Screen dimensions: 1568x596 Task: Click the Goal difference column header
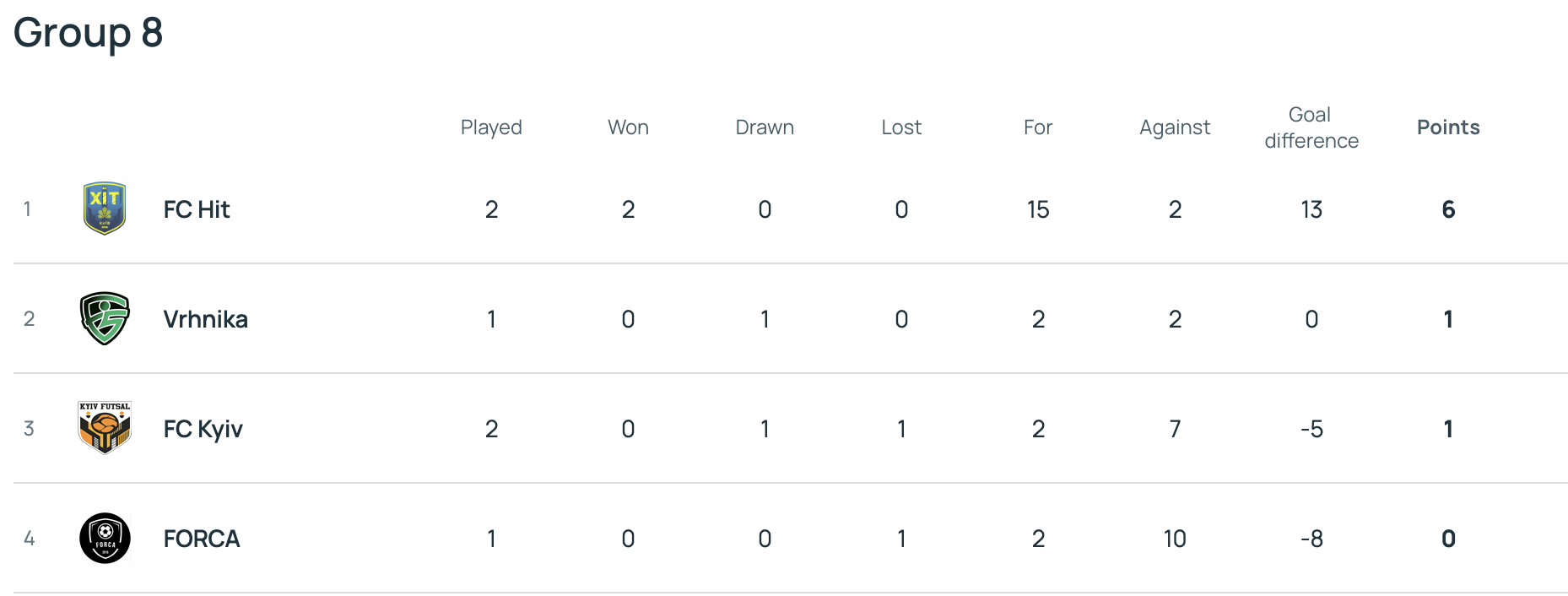coord(1311,127)
